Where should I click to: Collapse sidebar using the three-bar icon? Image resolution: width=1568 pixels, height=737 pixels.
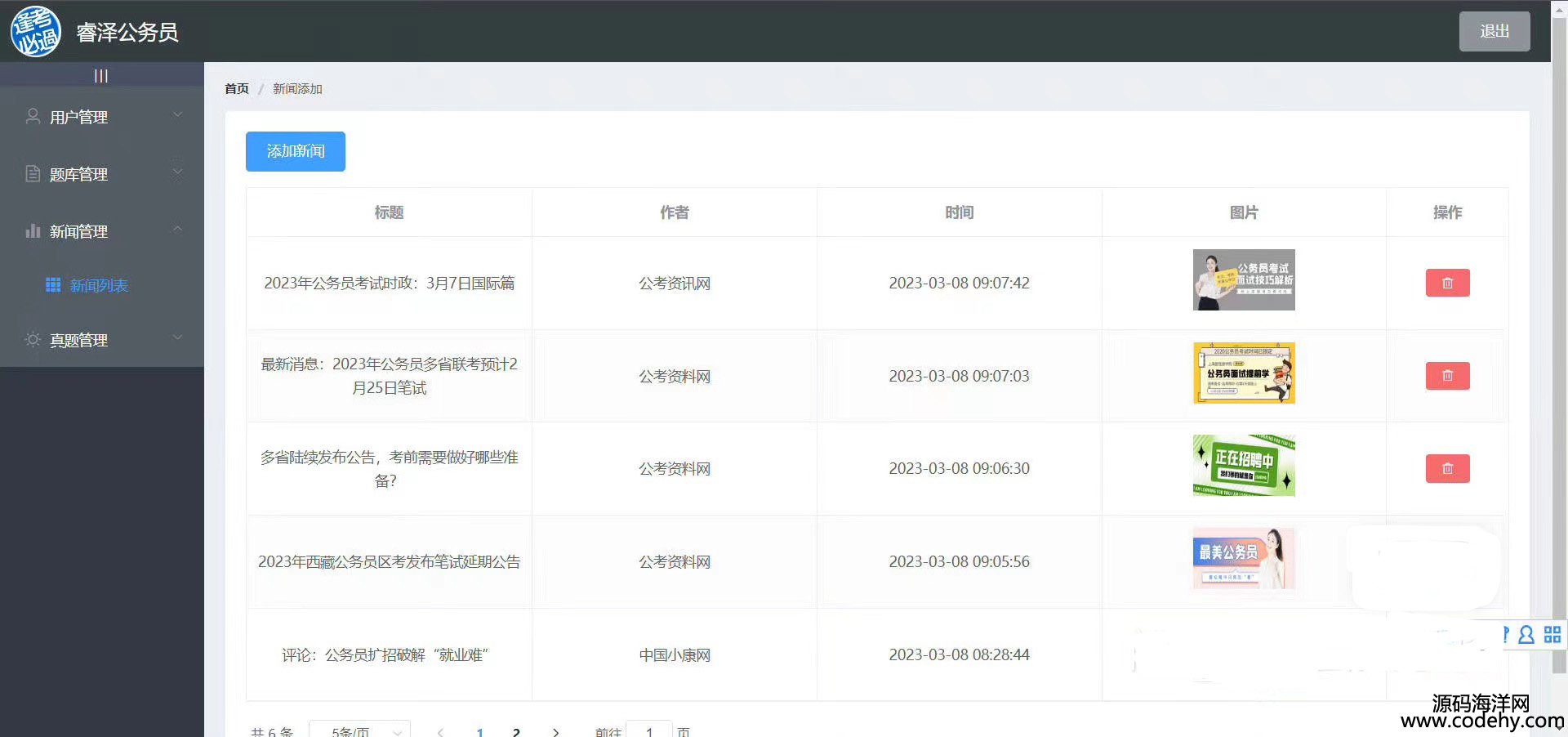(x=101, y=76)
